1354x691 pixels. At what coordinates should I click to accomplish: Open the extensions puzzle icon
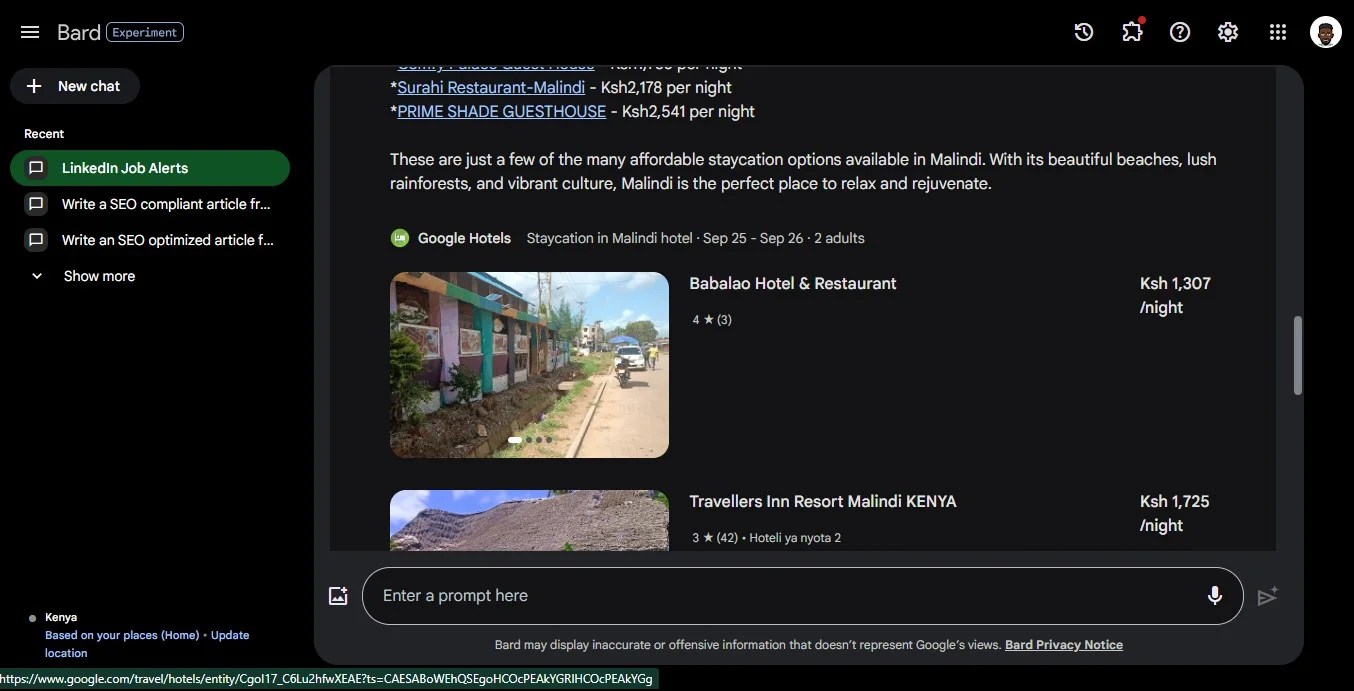point(1132,32)
